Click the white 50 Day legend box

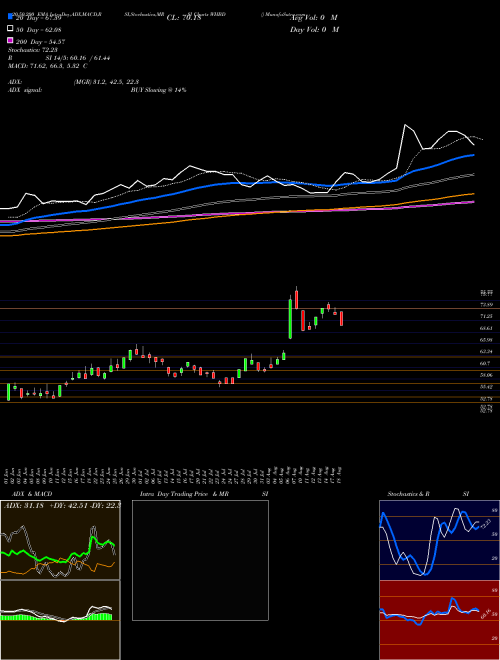[11, 29]
